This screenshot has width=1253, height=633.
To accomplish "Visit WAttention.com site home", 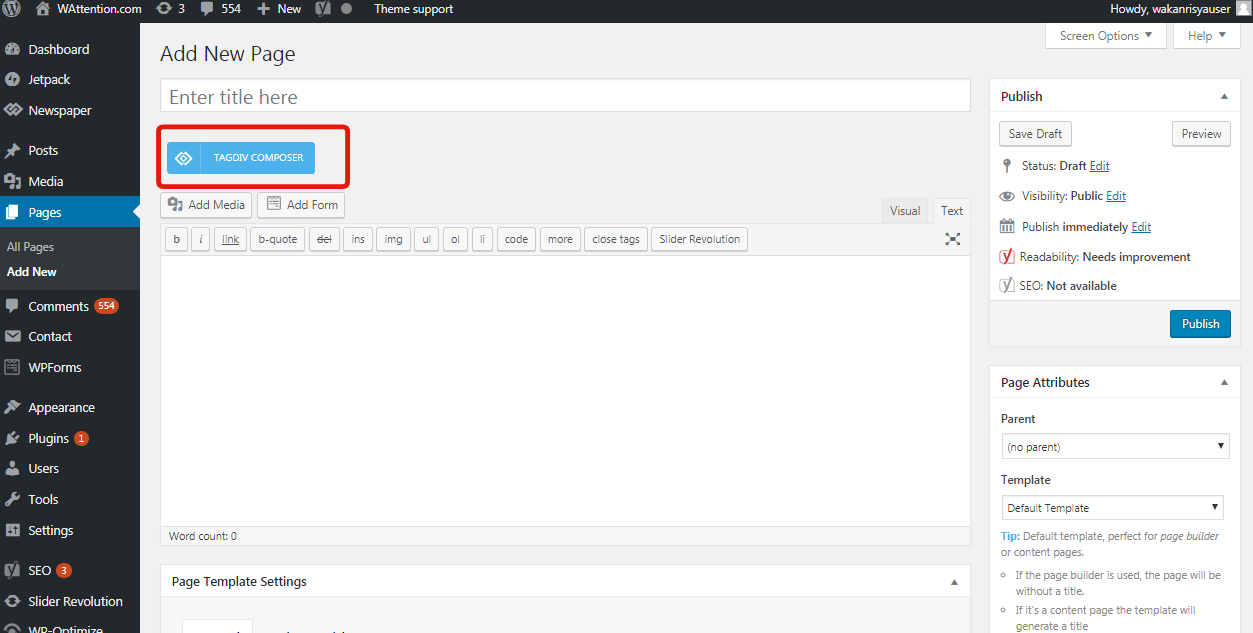I will pyautogui.click(x=89, y=9).
